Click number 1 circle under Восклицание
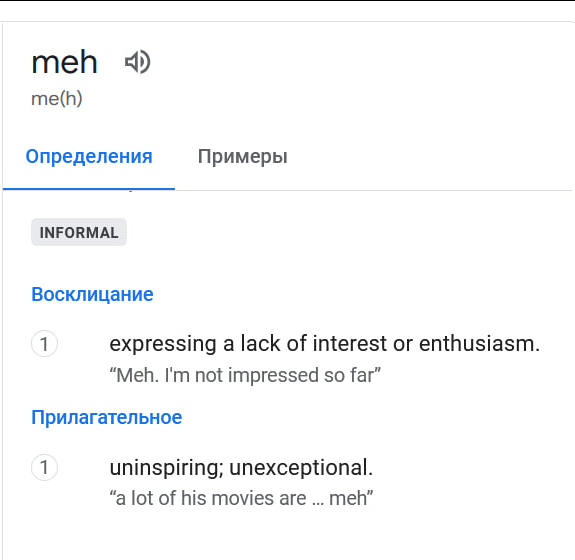 [x=44, y=344]
